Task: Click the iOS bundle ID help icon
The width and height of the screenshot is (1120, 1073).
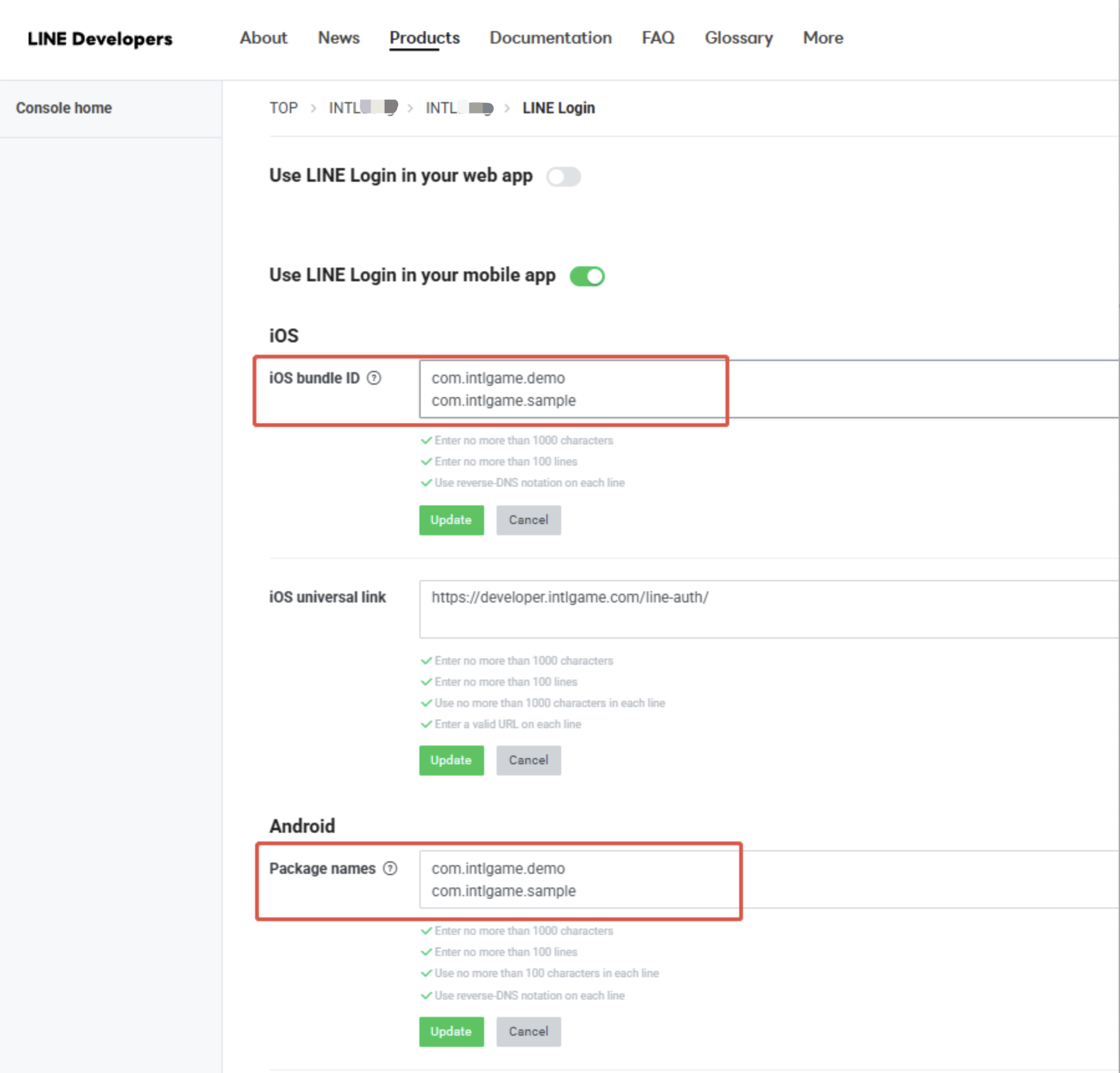Action: point(374,378)
